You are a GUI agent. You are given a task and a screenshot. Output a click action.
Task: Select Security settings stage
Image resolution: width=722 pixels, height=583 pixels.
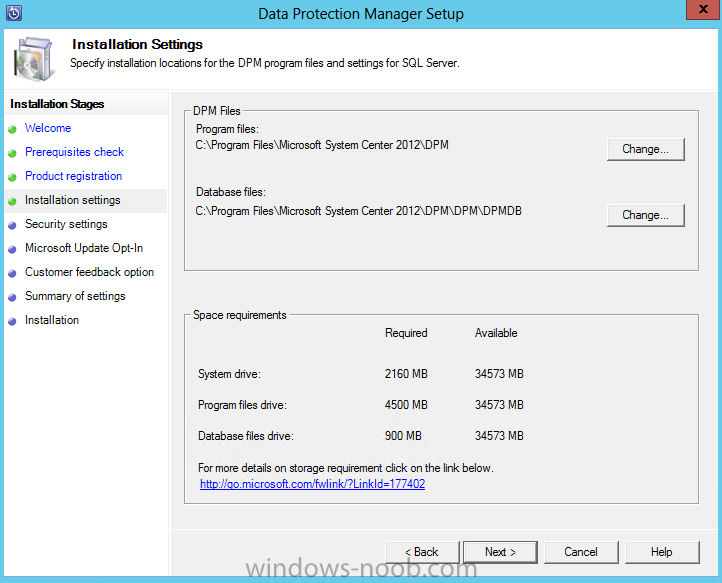click(66, 224)
